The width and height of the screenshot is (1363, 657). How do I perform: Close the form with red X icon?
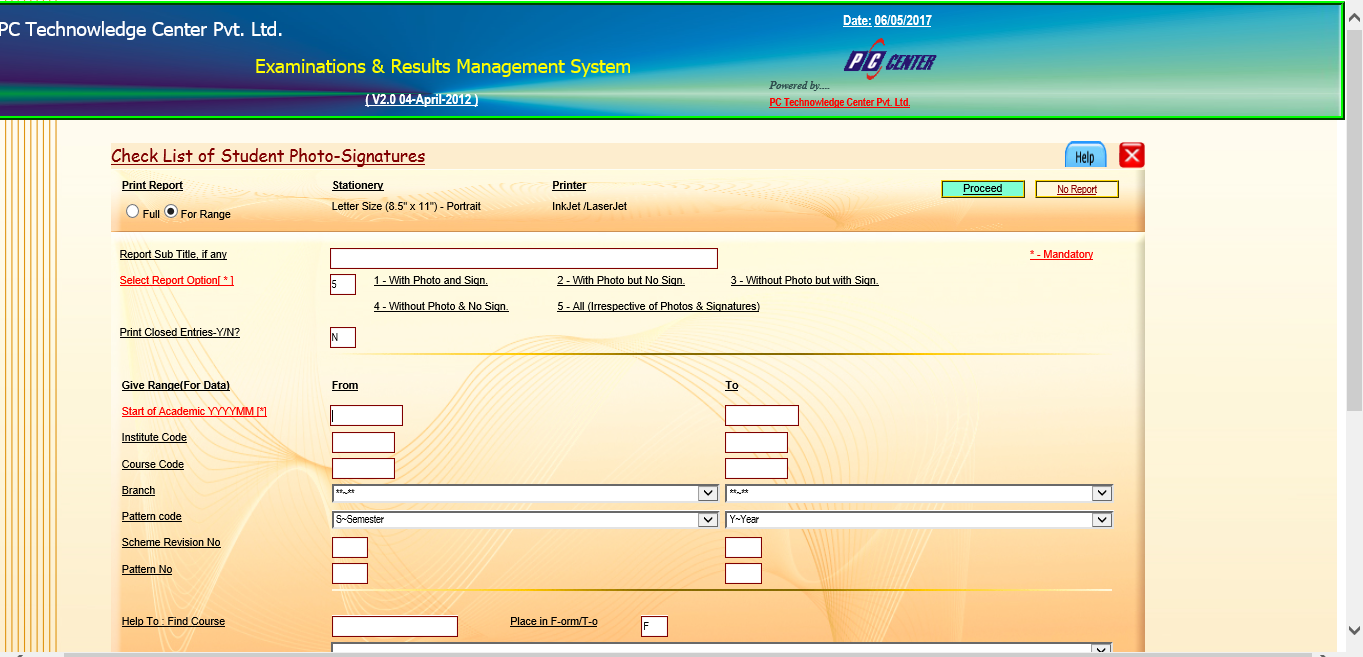click(1131, 155)
